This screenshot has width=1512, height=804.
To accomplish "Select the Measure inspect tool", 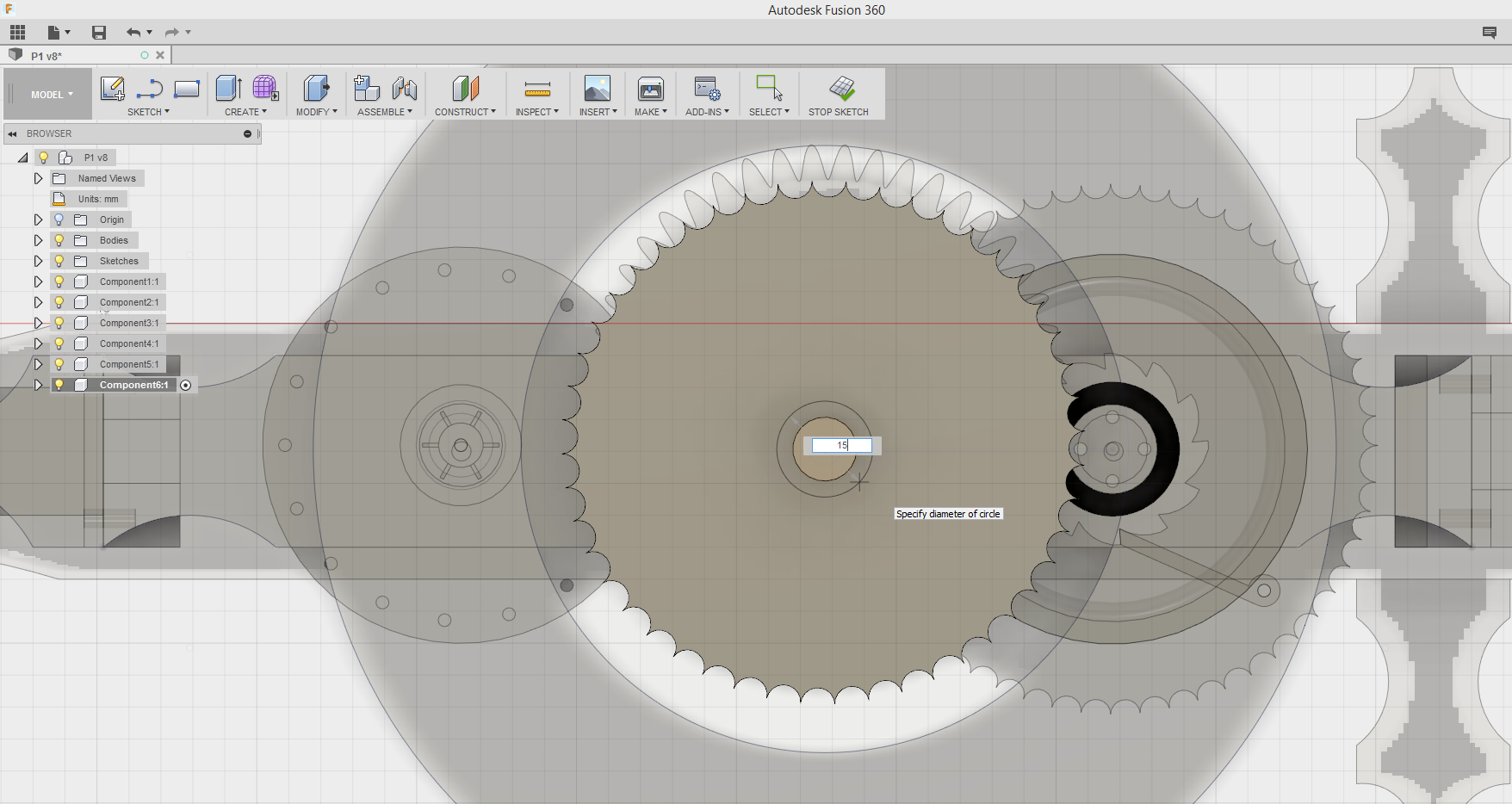I will pyautogui.click(x=537, y=88).
